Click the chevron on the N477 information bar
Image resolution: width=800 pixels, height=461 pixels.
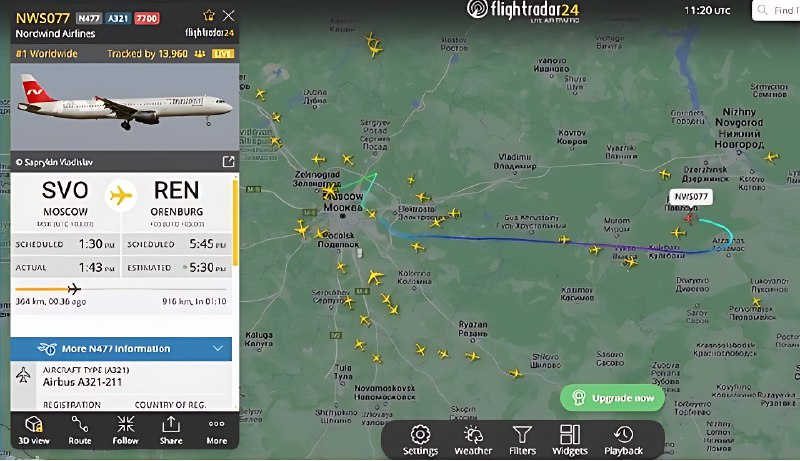218,348
